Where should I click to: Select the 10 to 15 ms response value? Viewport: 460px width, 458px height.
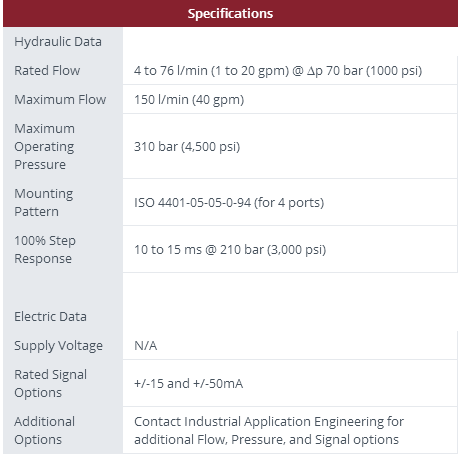[230, 250]
